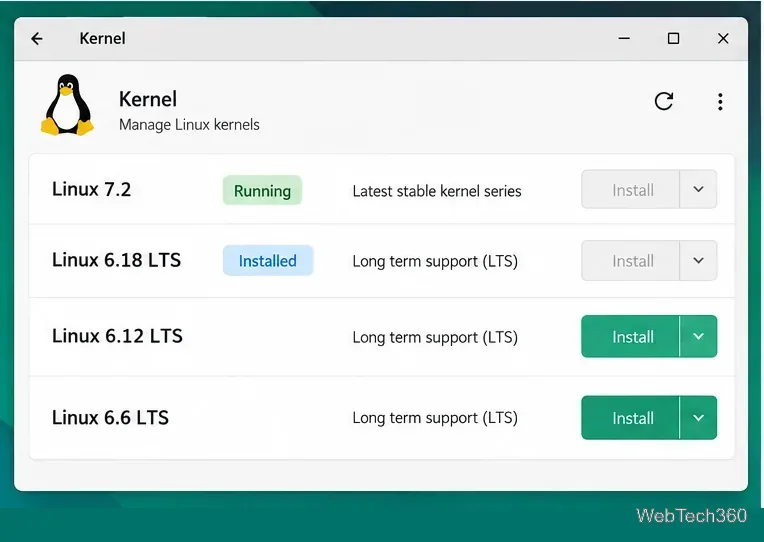Go back using the arrow beside Kernel title
The width and height of the screenshot is (764, 542).
coord(37,39)
